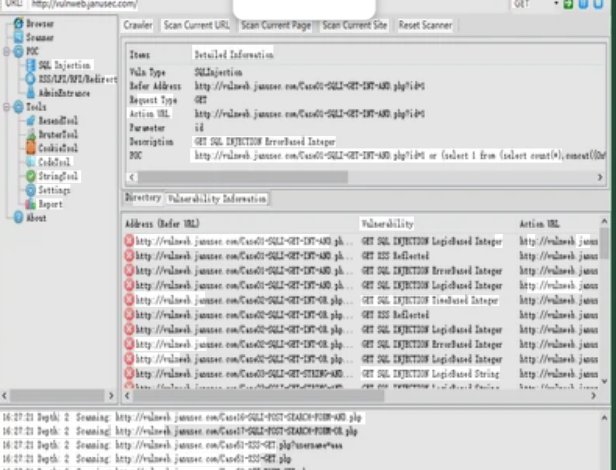
Task: Click Scan Current Site button
Action: pyautogui.click(x=355, y=25)
